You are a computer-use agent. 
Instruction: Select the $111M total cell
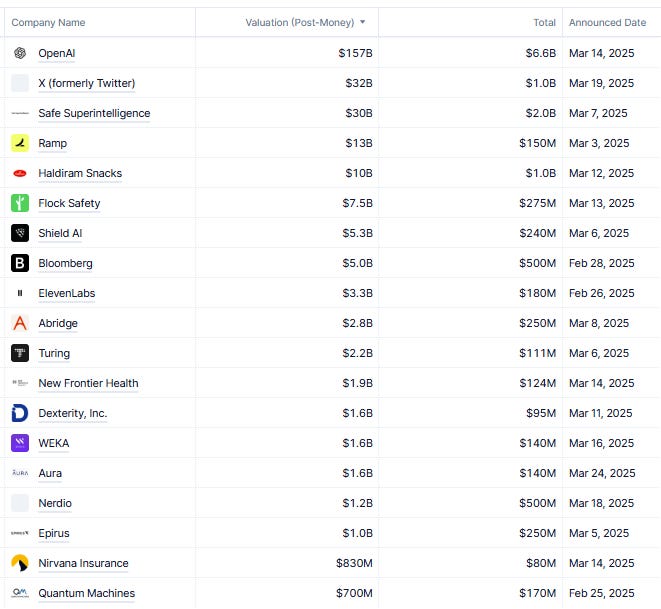pos(470,353)
